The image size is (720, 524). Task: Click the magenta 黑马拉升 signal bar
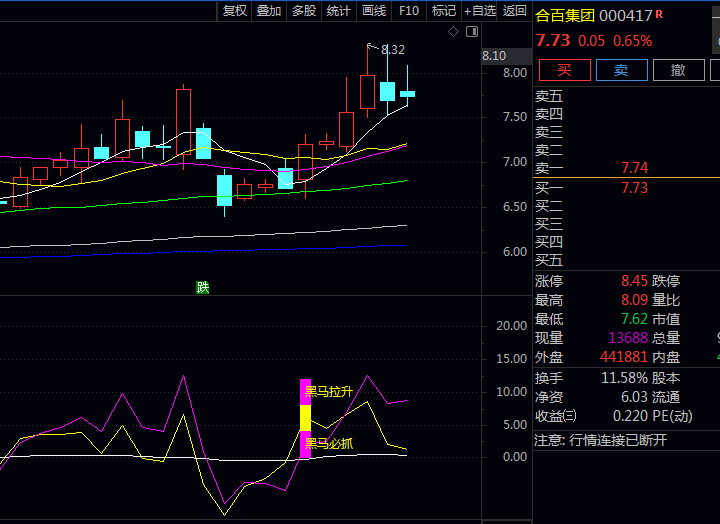[306, 392]
